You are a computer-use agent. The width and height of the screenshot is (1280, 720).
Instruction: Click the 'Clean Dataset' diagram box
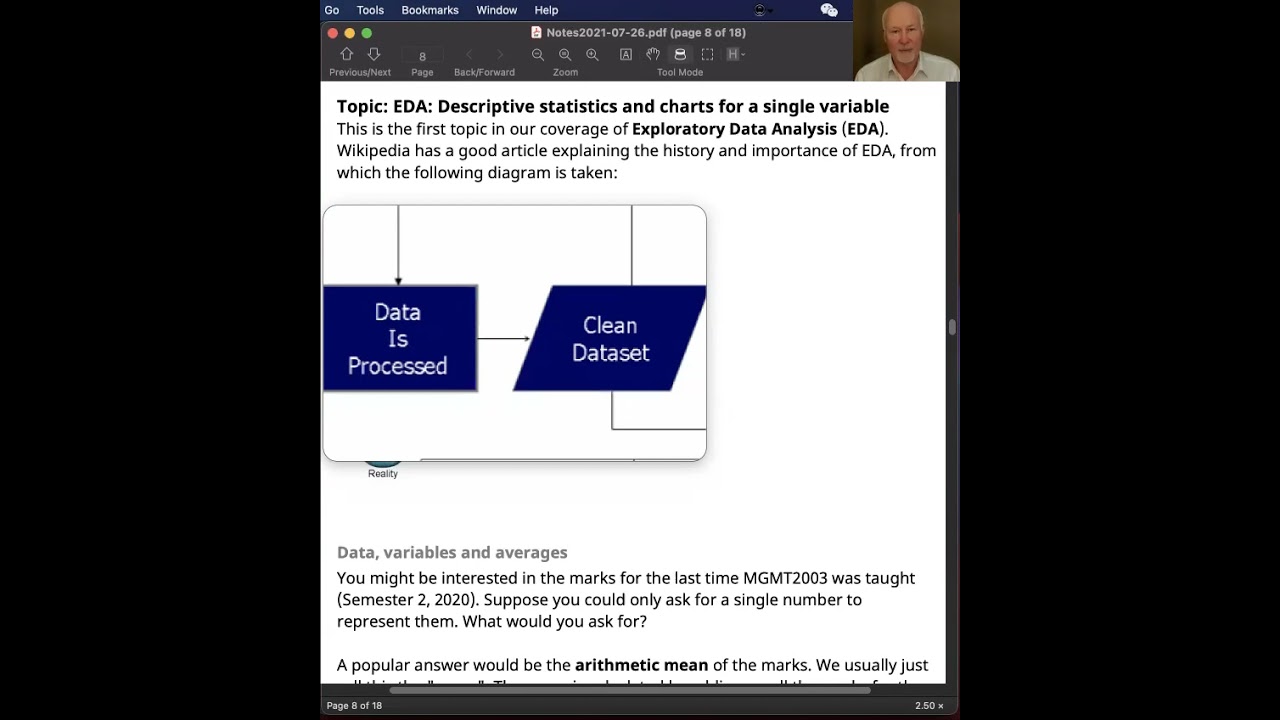610,339
